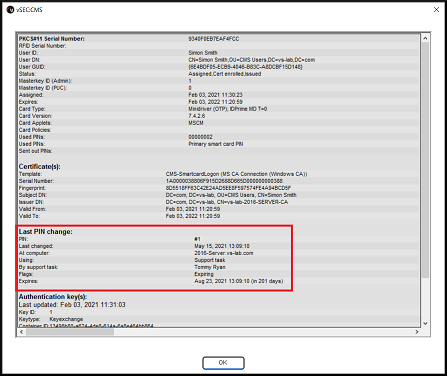This screenshot has height=376, width=447.
Task: Click flags value 'Expiring'
Action: point(204,274)
